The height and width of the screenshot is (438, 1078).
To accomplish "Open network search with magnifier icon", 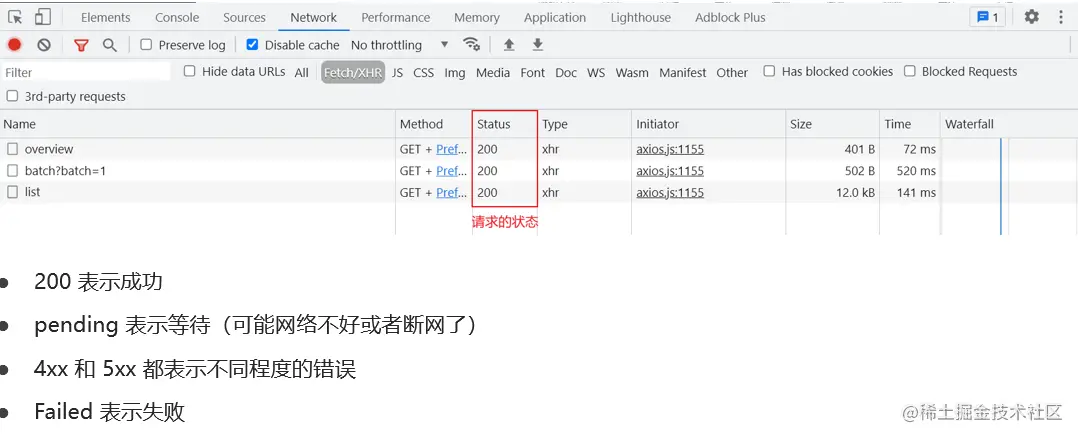I will pos(109,45).
